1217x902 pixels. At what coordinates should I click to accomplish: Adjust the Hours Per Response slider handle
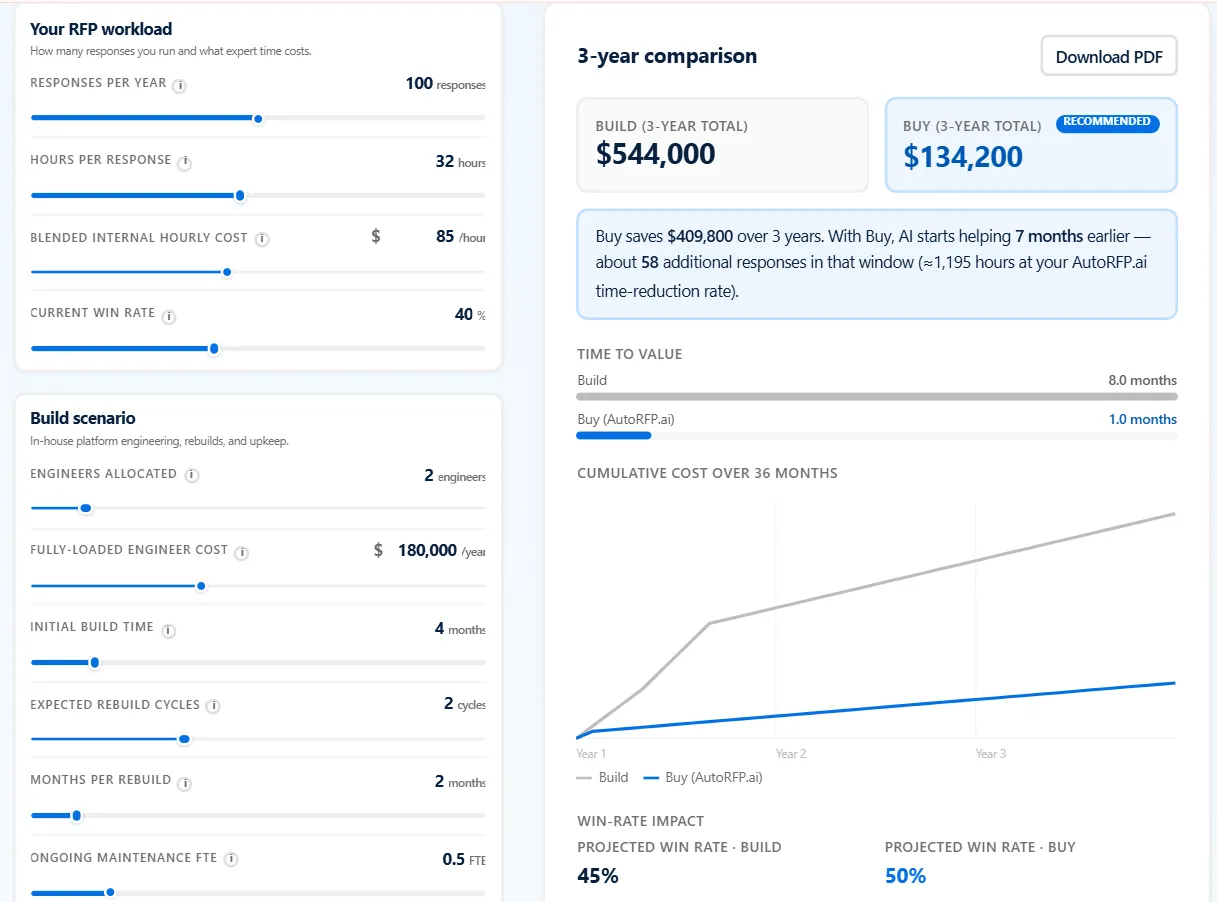(x=240, y=196)
